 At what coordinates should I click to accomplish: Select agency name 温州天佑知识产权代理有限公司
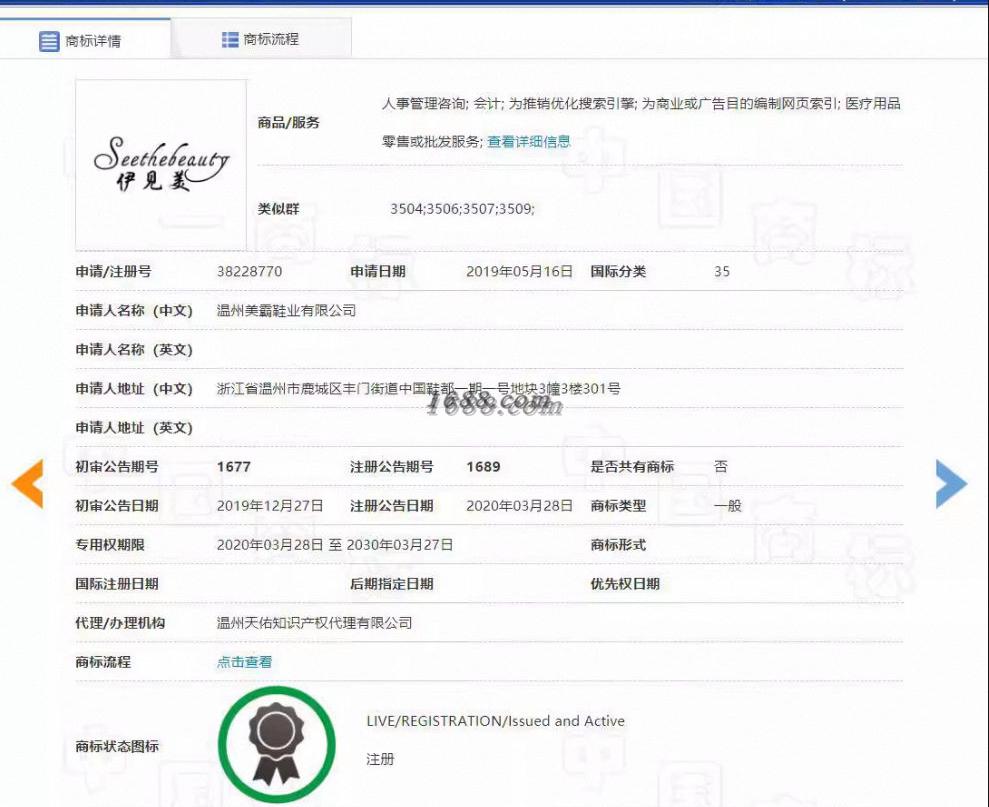314,623
